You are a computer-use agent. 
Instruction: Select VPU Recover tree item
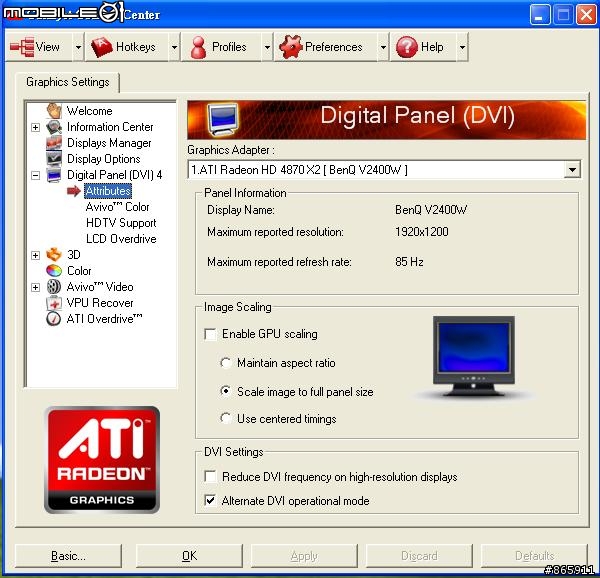tap(100, 303)
